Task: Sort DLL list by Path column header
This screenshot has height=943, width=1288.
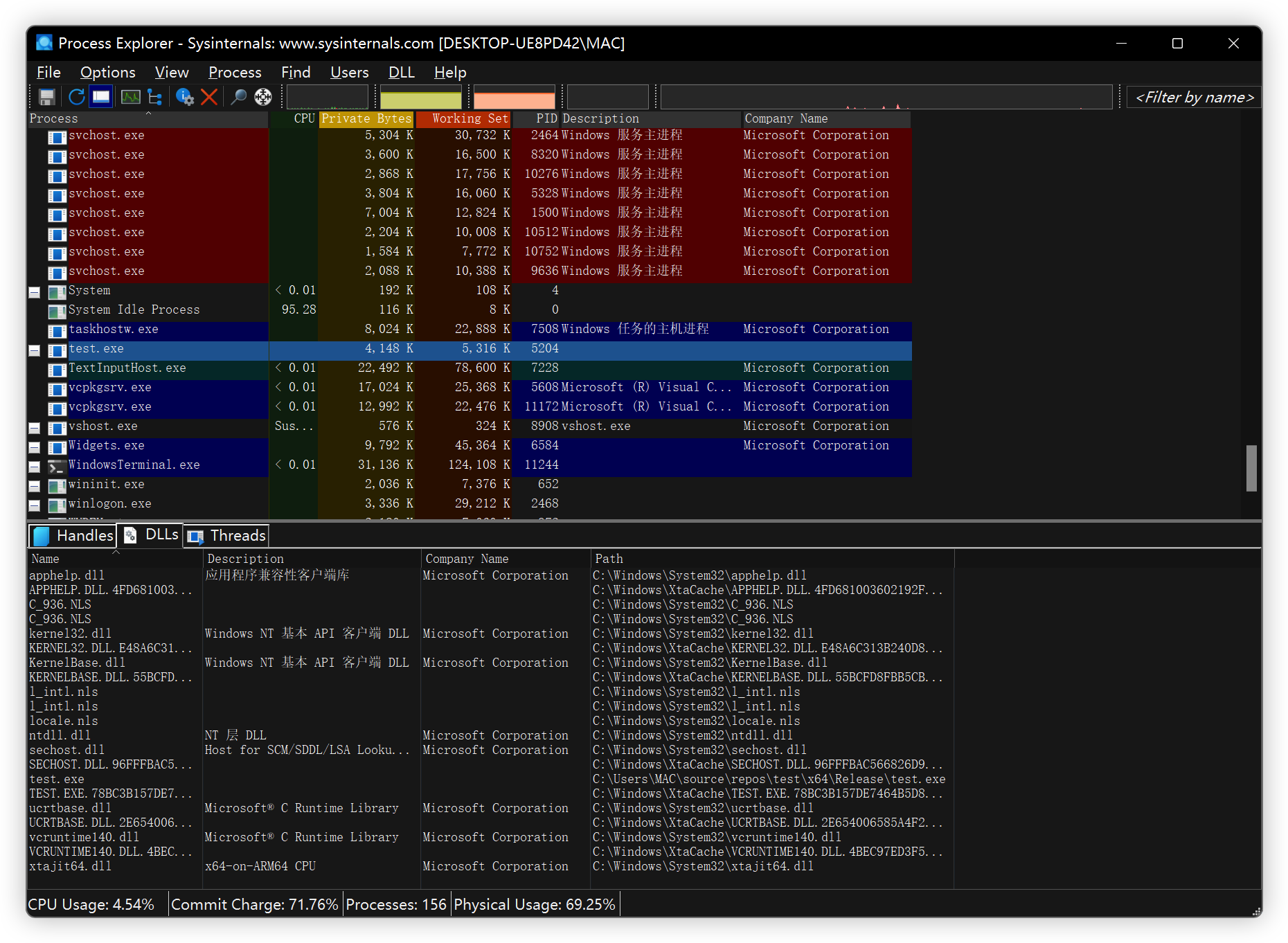Action: (x=772, y=559)
